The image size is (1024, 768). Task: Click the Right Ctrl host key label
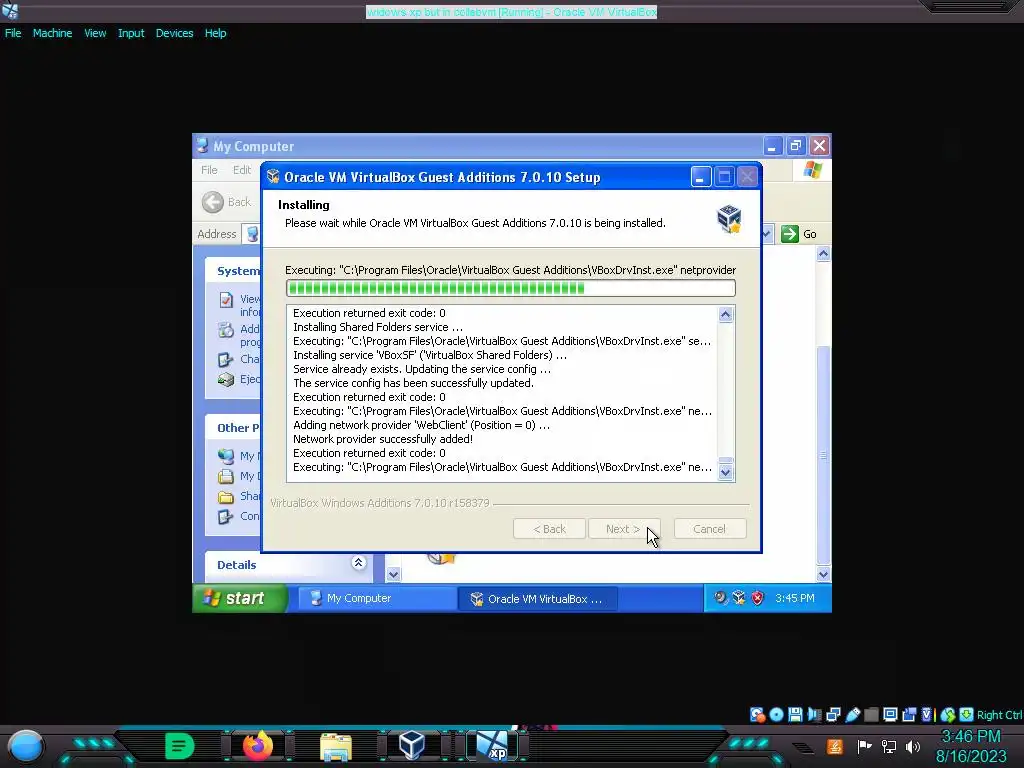tap(1000, 715)
